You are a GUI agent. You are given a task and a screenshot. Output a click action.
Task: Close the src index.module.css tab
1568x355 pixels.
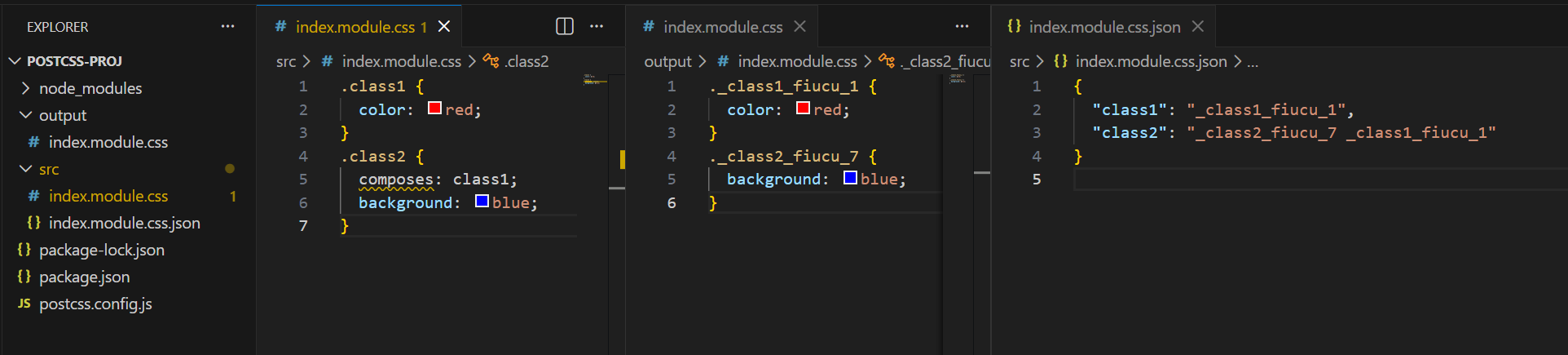(x=444, y=27)
